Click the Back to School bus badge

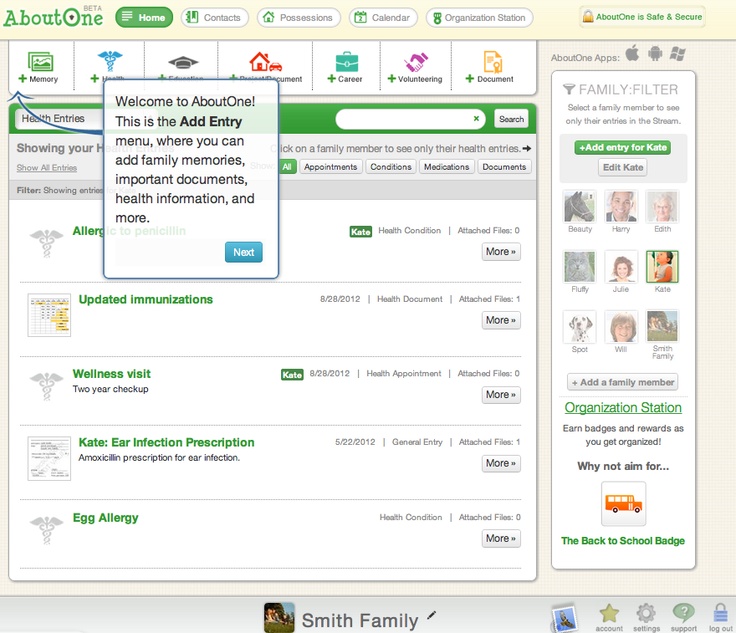coord(623,503)
